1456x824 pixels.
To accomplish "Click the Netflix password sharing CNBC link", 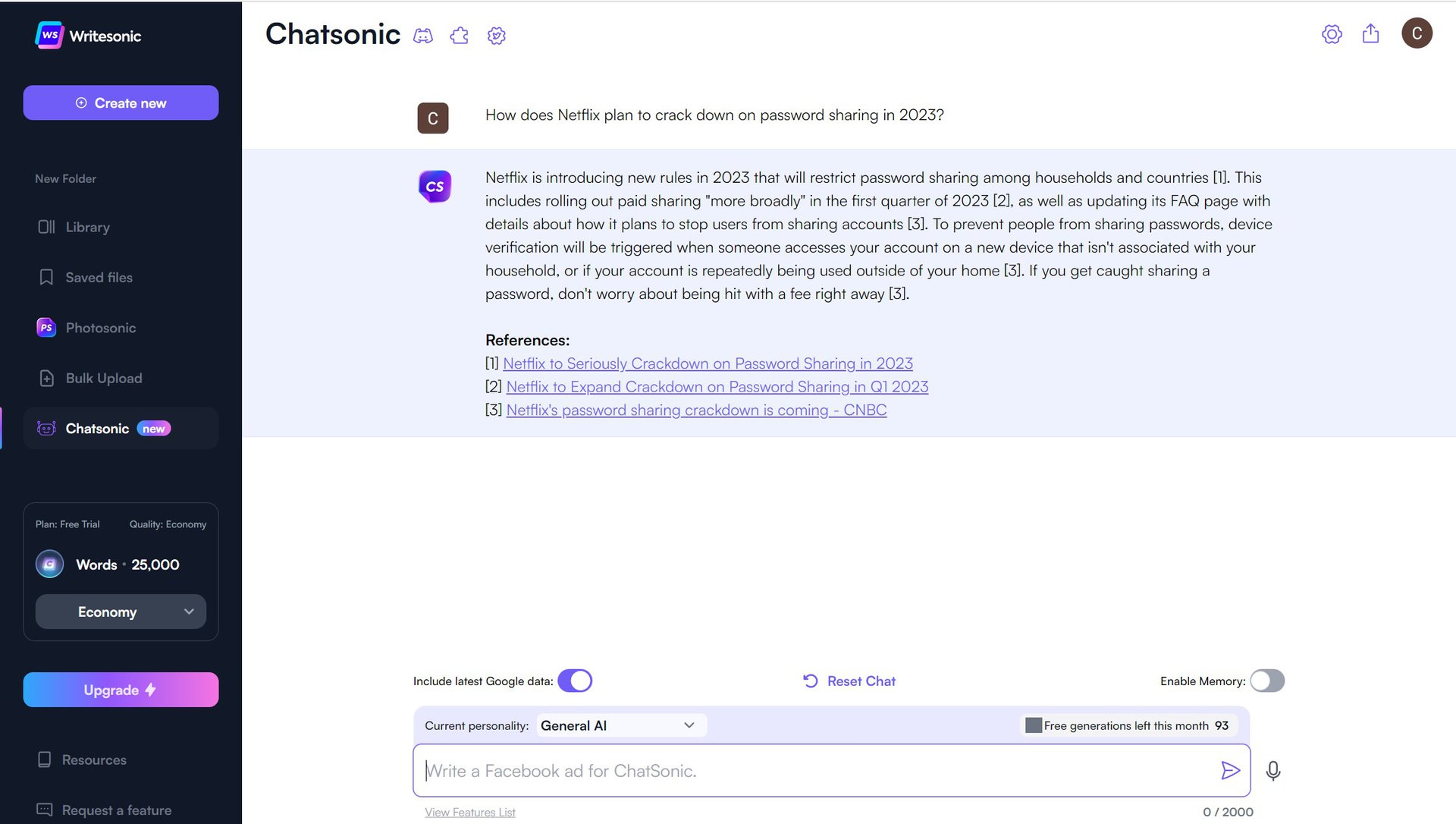I will click(x=696, y=408).
